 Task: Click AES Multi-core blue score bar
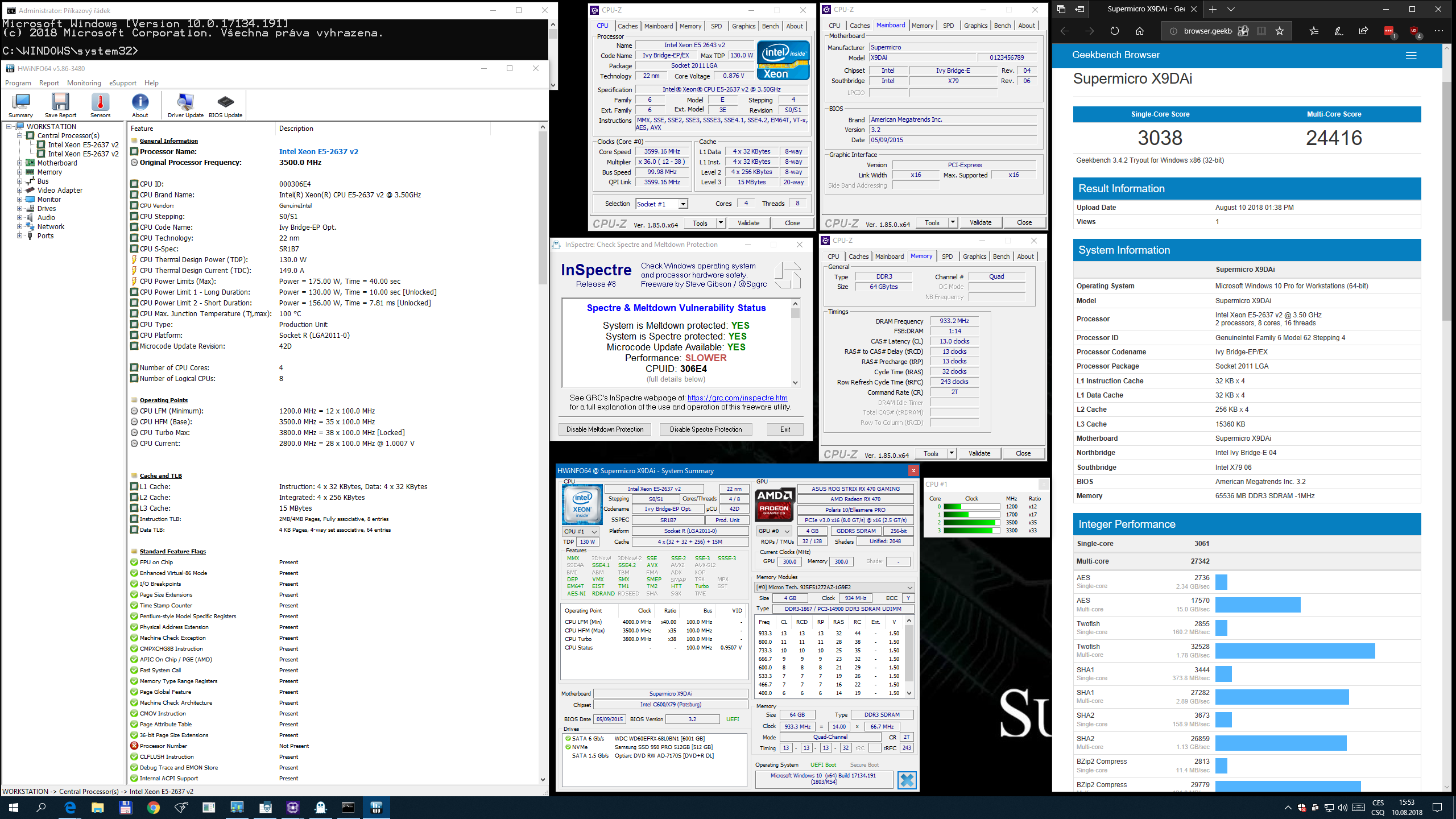click(x=1258, y=605)
